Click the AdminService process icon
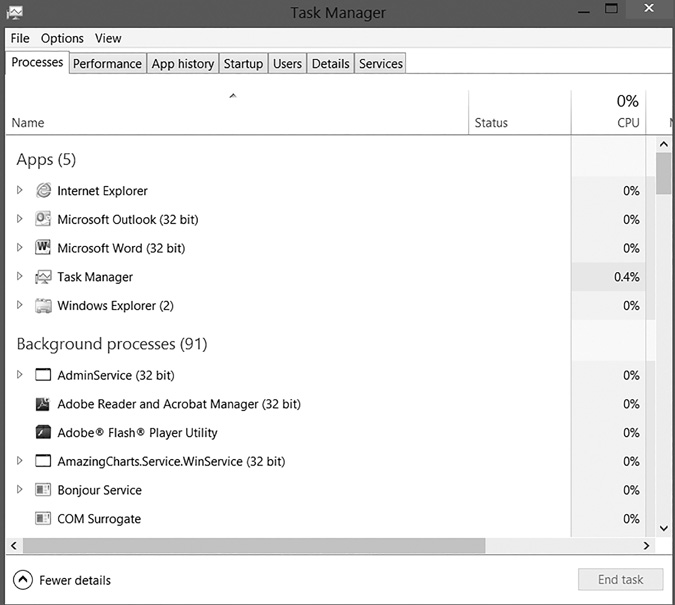This screenshot has height=605, width=675. click(x=43, y=375)
